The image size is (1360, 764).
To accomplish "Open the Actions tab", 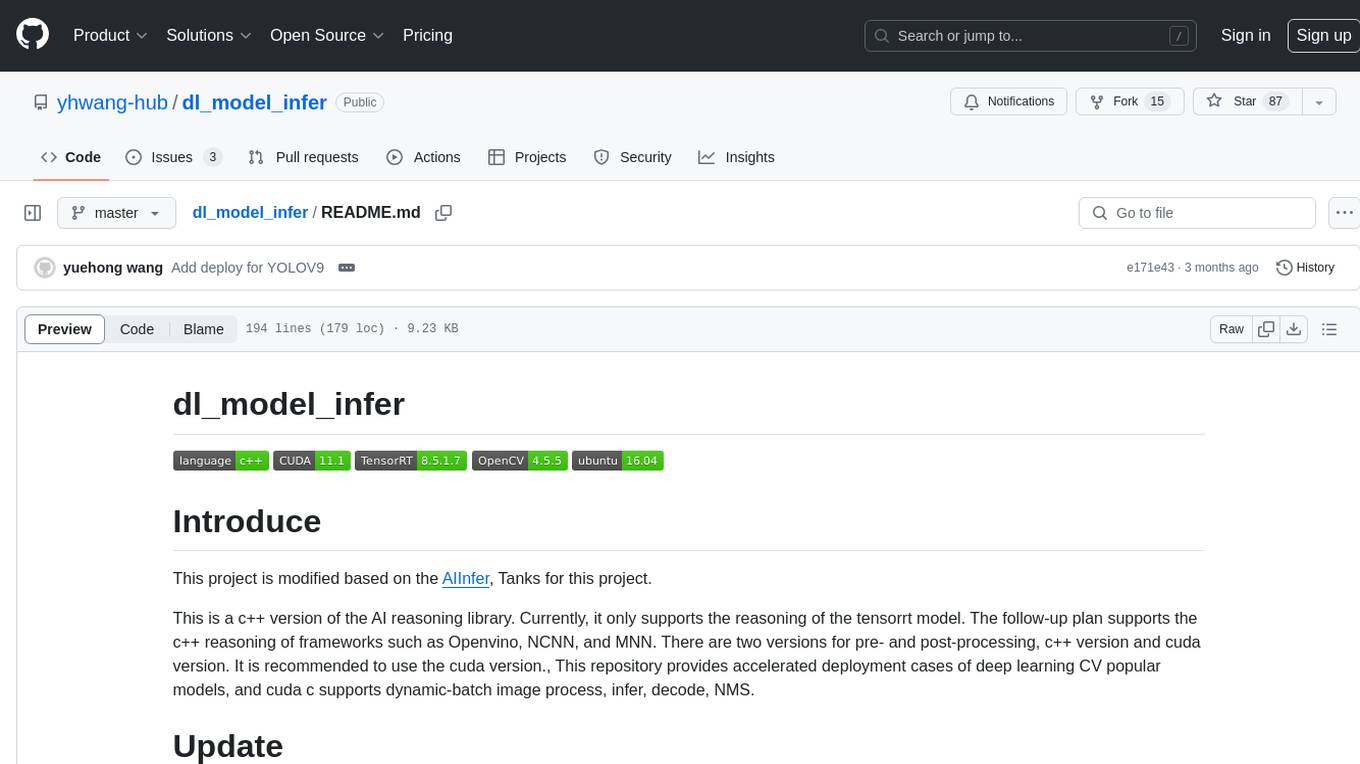I will (423, 157).
